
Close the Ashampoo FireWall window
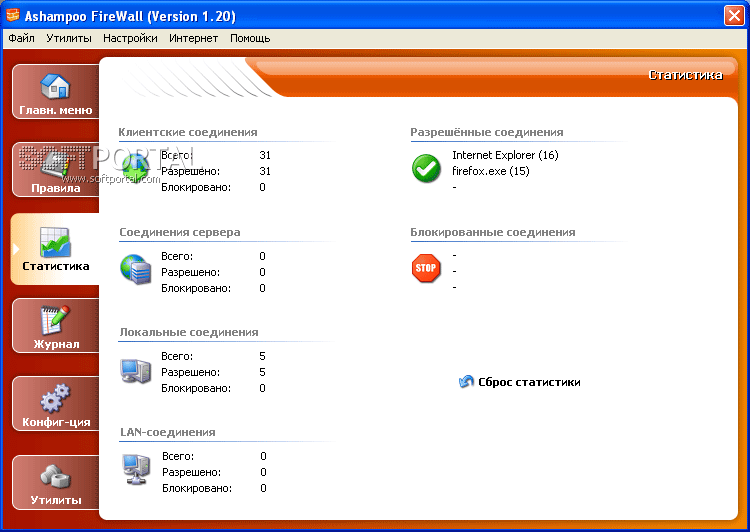[734, 15]
